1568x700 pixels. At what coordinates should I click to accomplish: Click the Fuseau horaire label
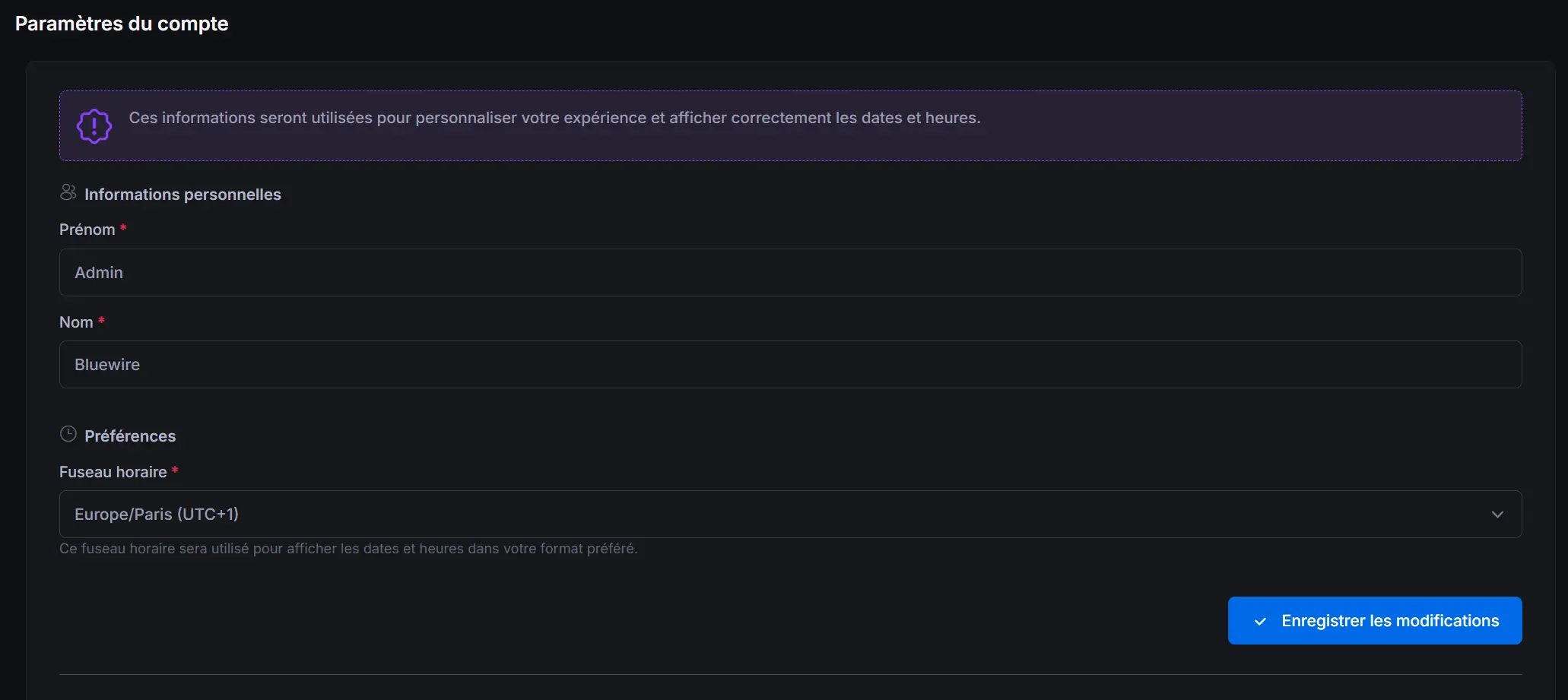click(x=113, y=472)
